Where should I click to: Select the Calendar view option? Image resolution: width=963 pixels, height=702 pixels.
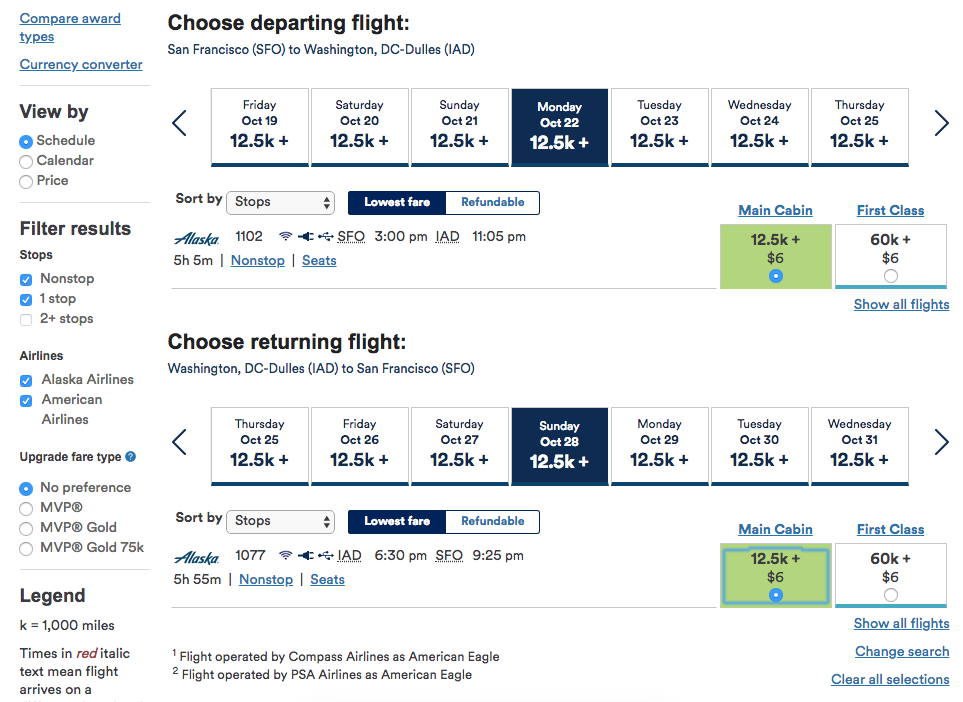point(26,161)
